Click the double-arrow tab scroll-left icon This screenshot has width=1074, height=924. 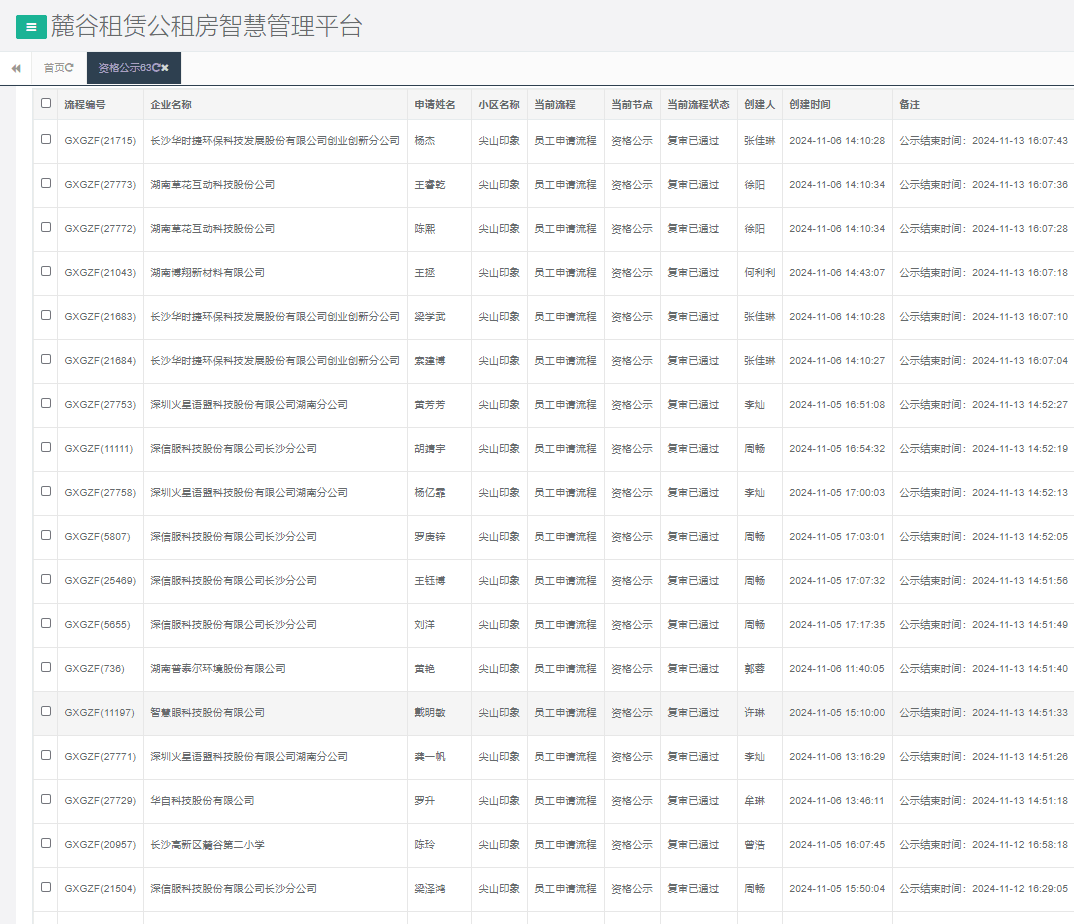16,68
